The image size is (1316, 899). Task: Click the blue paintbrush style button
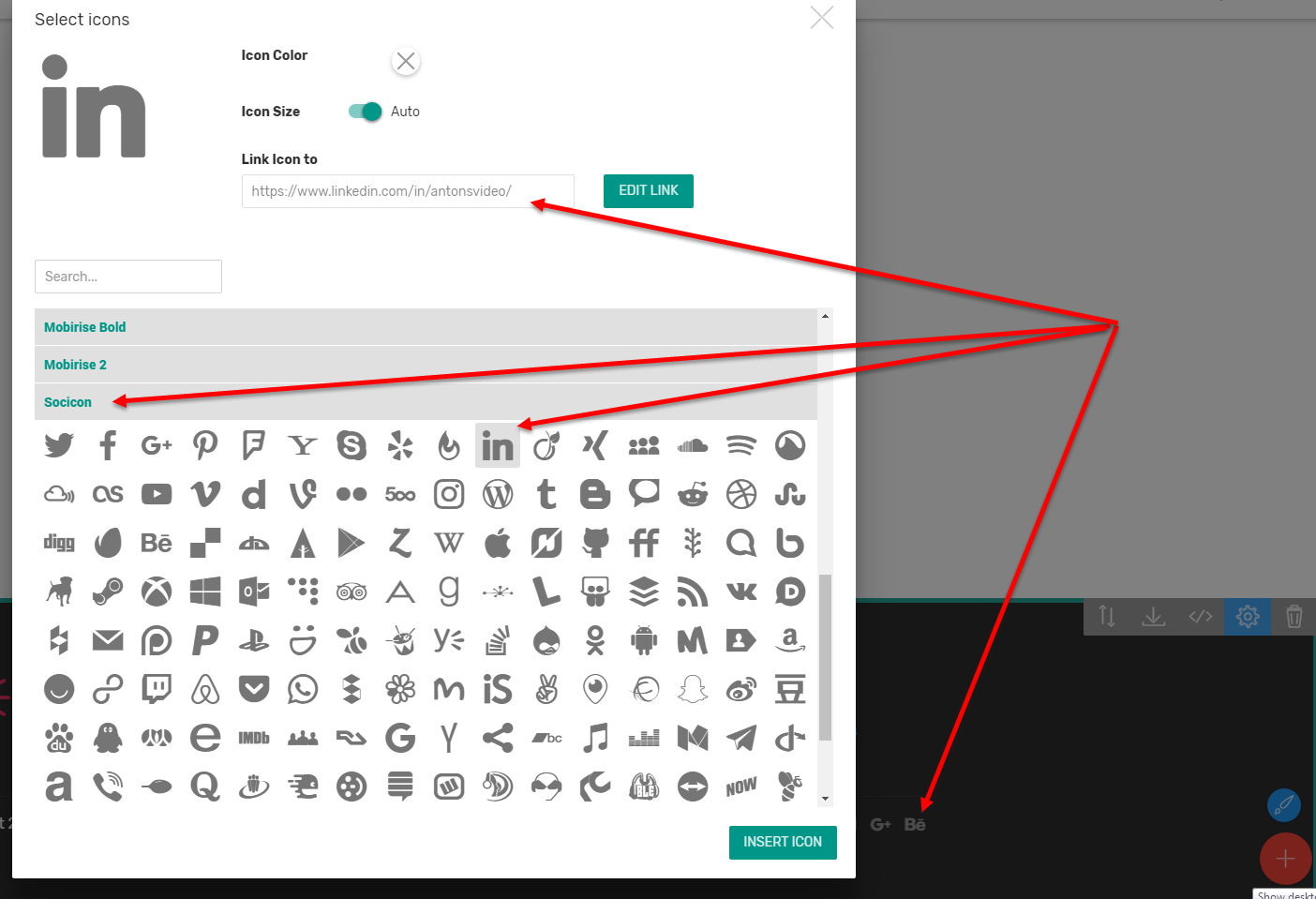click(1284, 804)
